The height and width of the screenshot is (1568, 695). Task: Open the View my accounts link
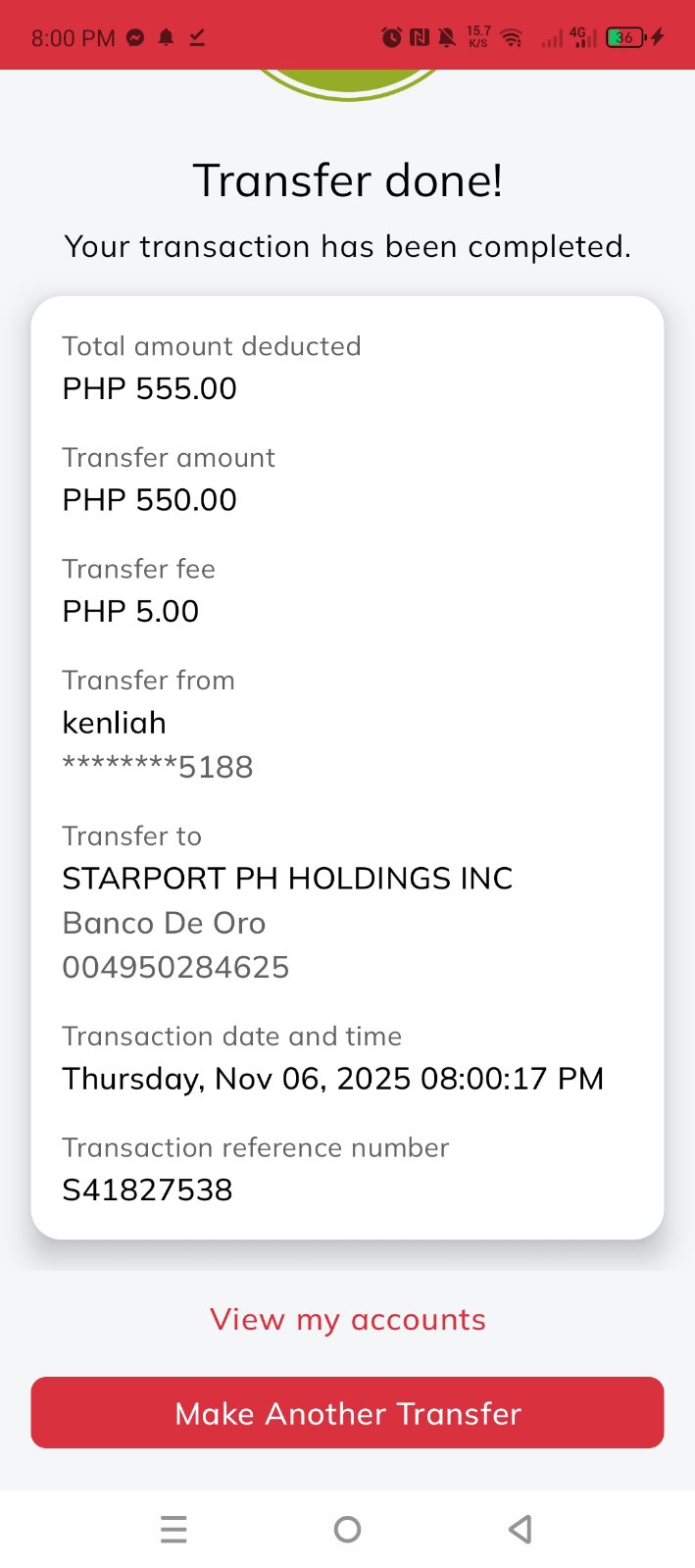click(347, 1320)
